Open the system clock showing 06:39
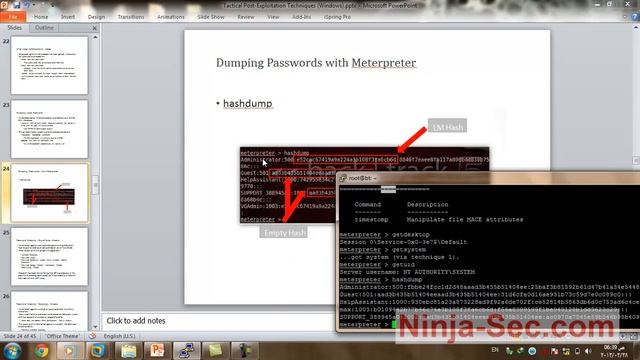The height and width of the screenshot is (360, 640). click(x=613, y=351)
